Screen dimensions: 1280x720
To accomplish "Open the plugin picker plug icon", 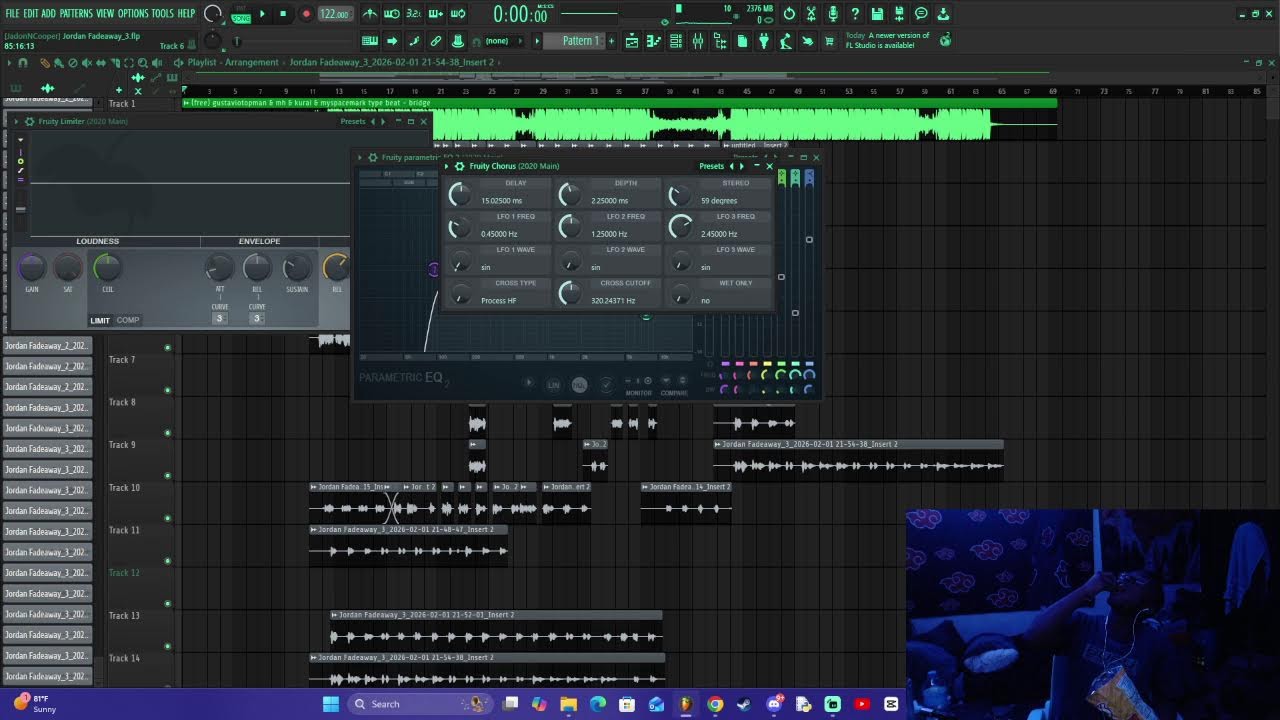I will [764, 41].
